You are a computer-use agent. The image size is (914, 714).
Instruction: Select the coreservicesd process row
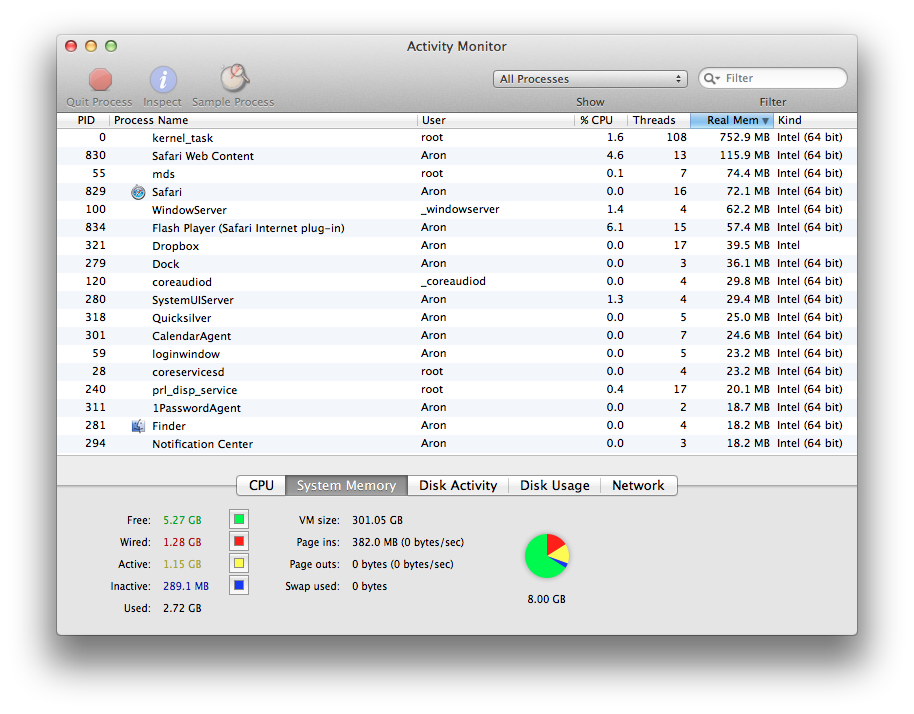[457, 372]
